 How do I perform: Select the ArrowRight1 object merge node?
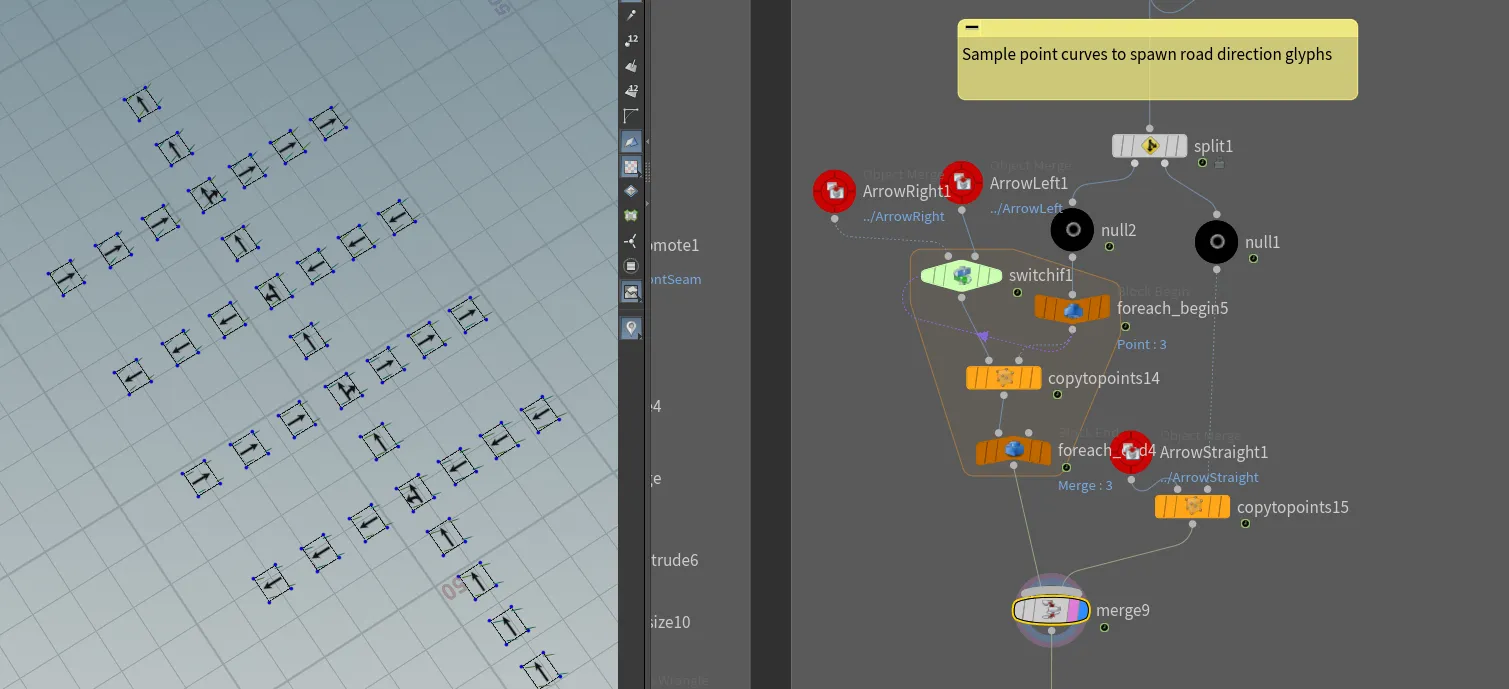click(834, 191)
